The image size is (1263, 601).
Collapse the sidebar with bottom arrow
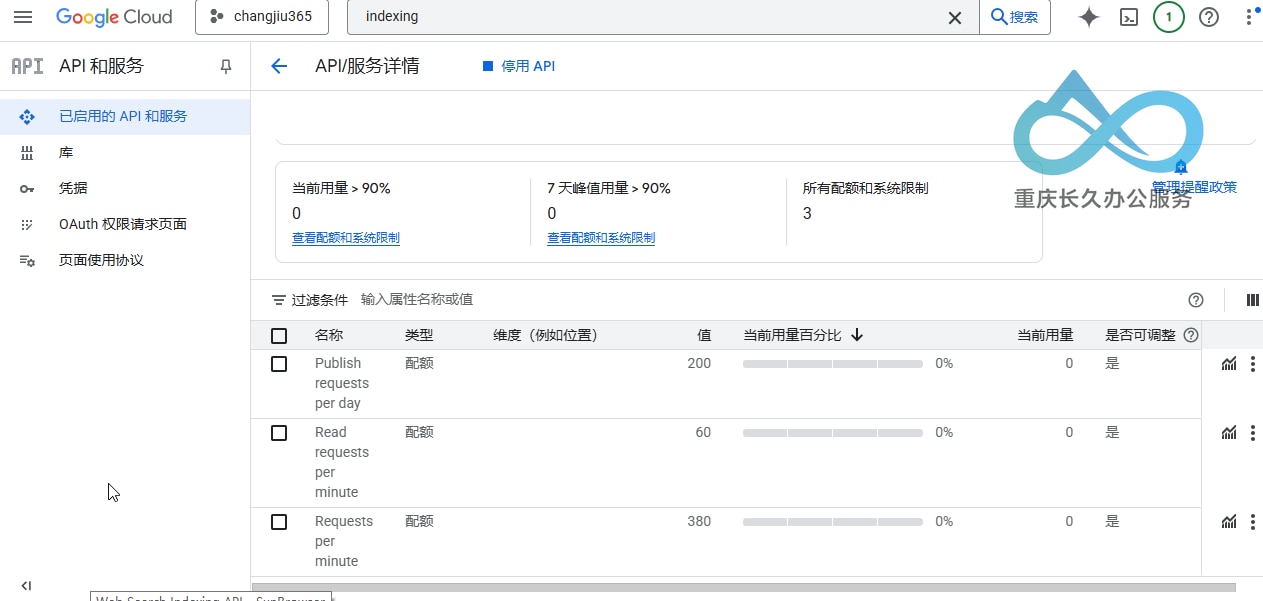pos(26,586)
